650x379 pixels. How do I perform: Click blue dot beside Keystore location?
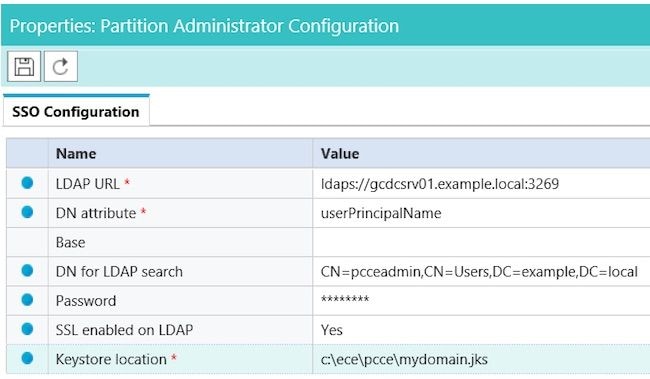(x=27, y=358)
